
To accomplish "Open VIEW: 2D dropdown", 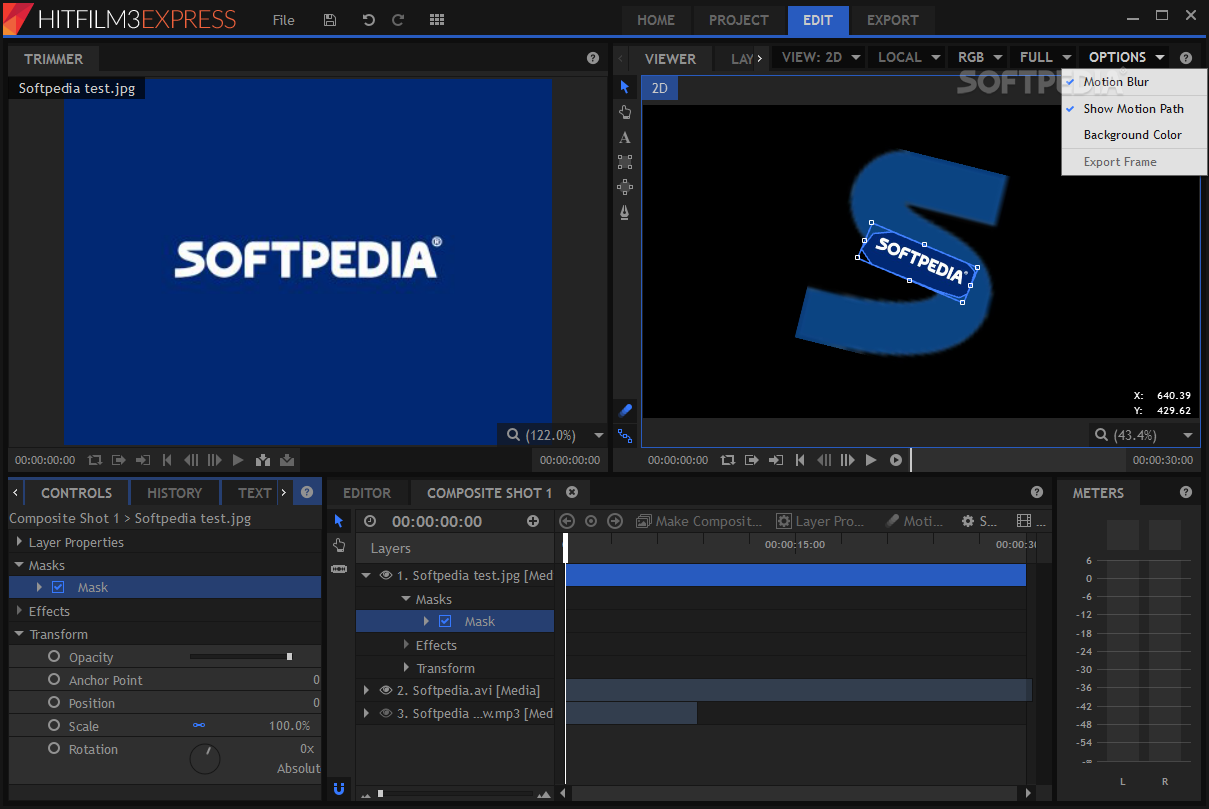I will 819,57.
